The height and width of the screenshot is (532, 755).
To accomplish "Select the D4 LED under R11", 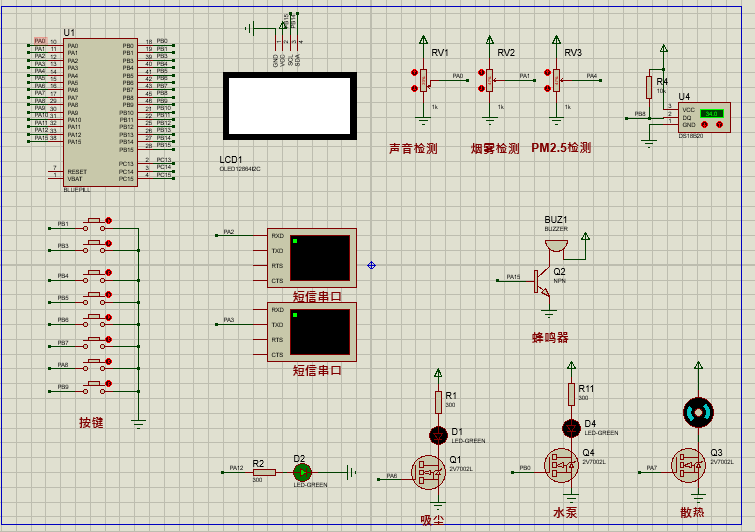I will tap(572, 428).
